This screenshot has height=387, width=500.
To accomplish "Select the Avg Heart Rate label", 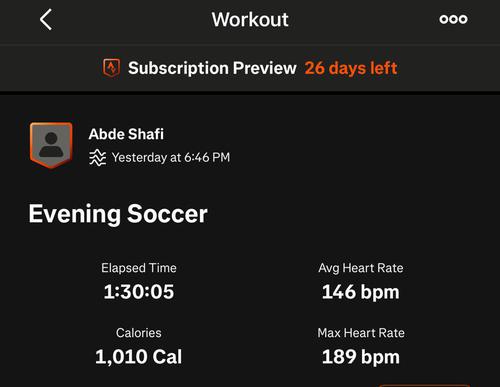I will coord(361,268).
